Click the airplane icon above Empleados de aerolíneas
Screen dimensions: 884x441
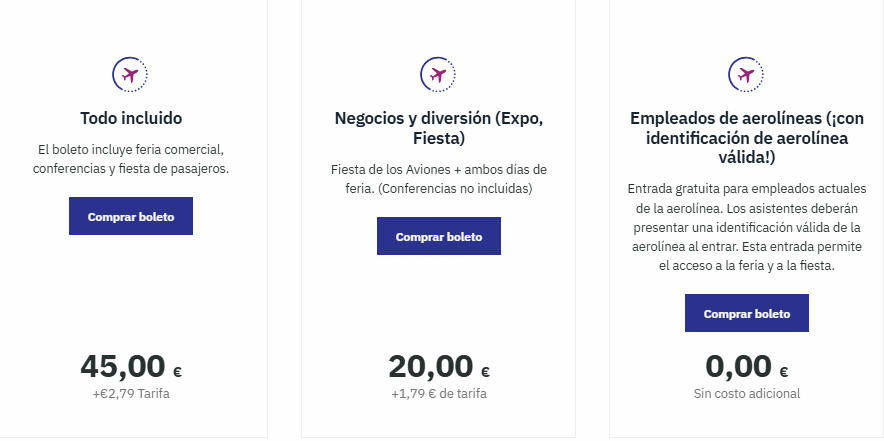pos(746,74)
